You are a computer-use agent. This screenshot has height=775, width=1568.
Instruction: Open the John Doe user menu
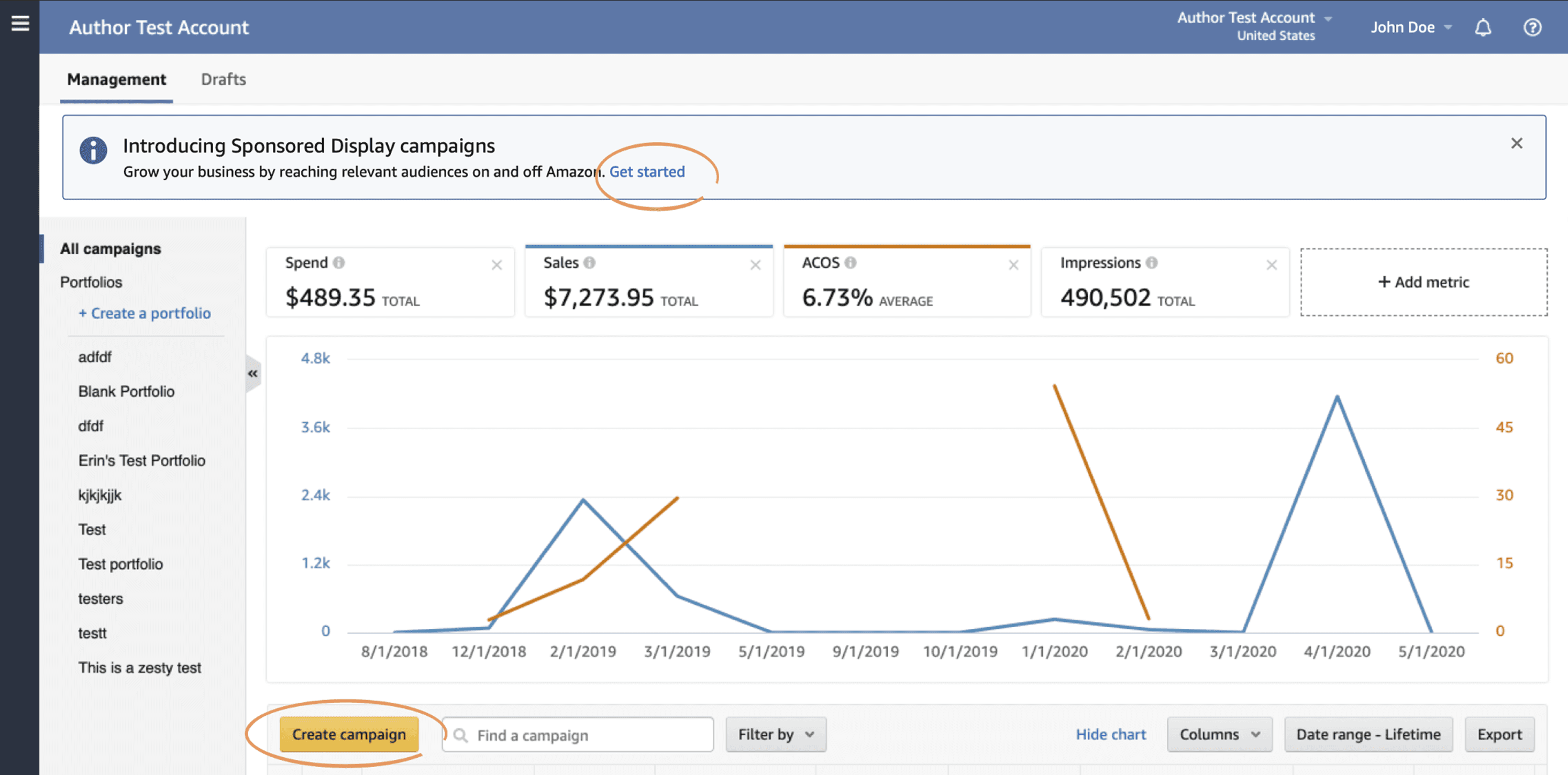(x=1411, y=27)
